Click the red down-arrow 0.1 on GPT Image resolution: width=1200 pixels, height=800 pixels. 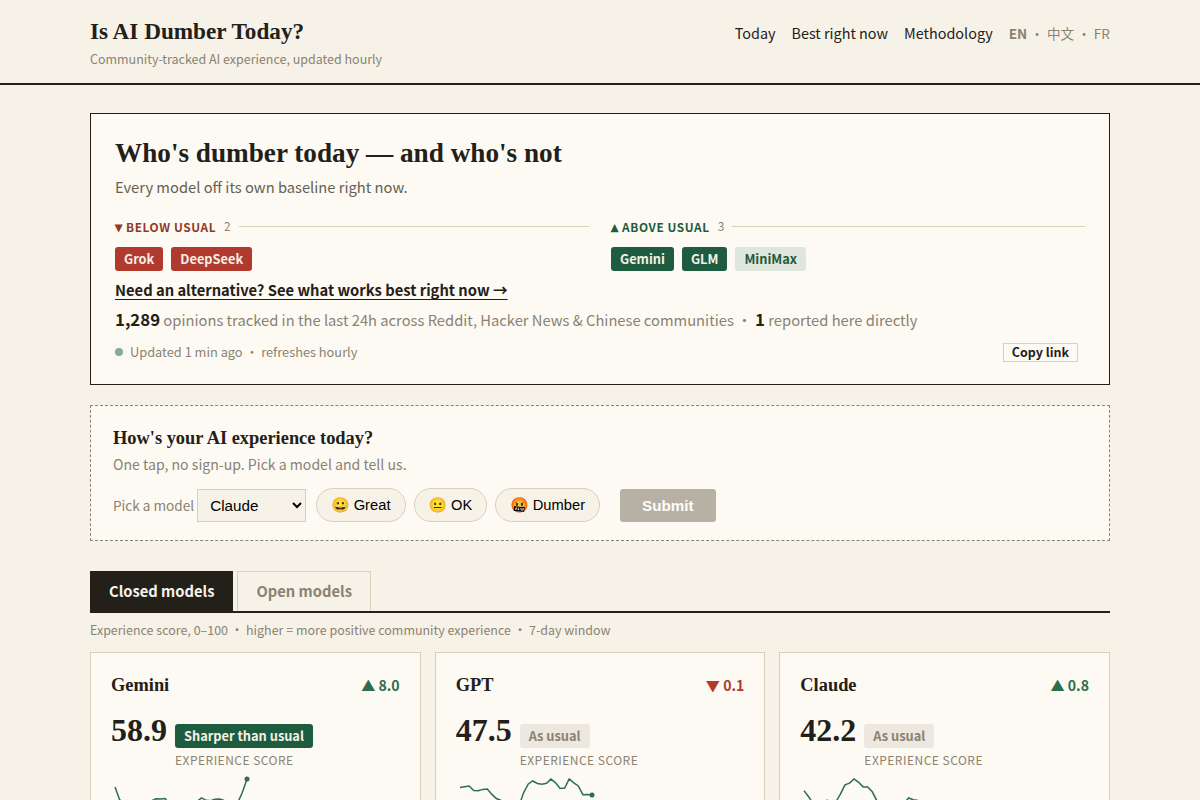[x=725, y=686]
